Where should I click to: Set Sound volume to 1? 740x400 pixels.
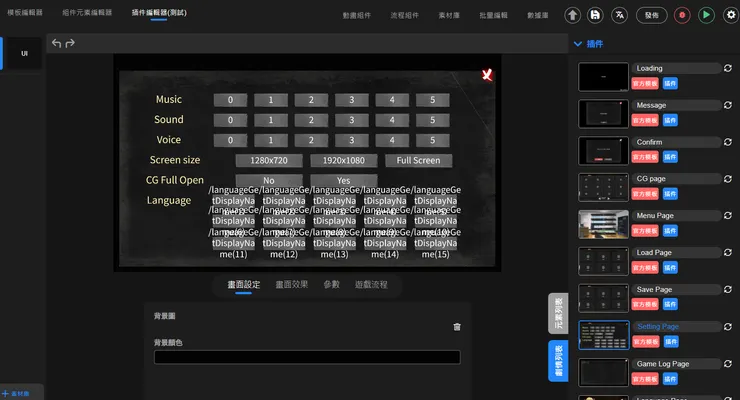click(271, 120)
